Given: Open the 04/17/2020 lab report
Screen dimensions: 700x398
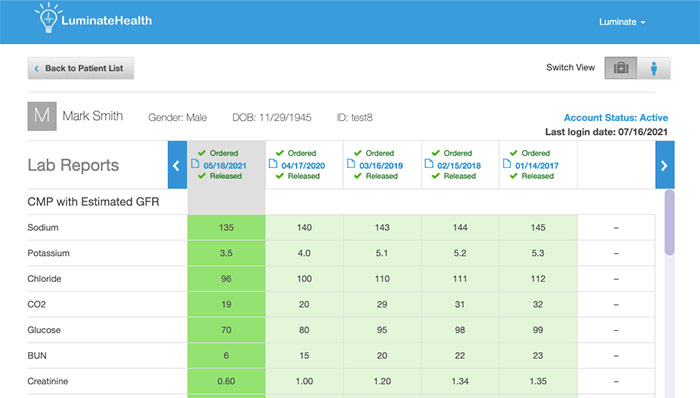Looking at the screenshot, I should [303, 166].
